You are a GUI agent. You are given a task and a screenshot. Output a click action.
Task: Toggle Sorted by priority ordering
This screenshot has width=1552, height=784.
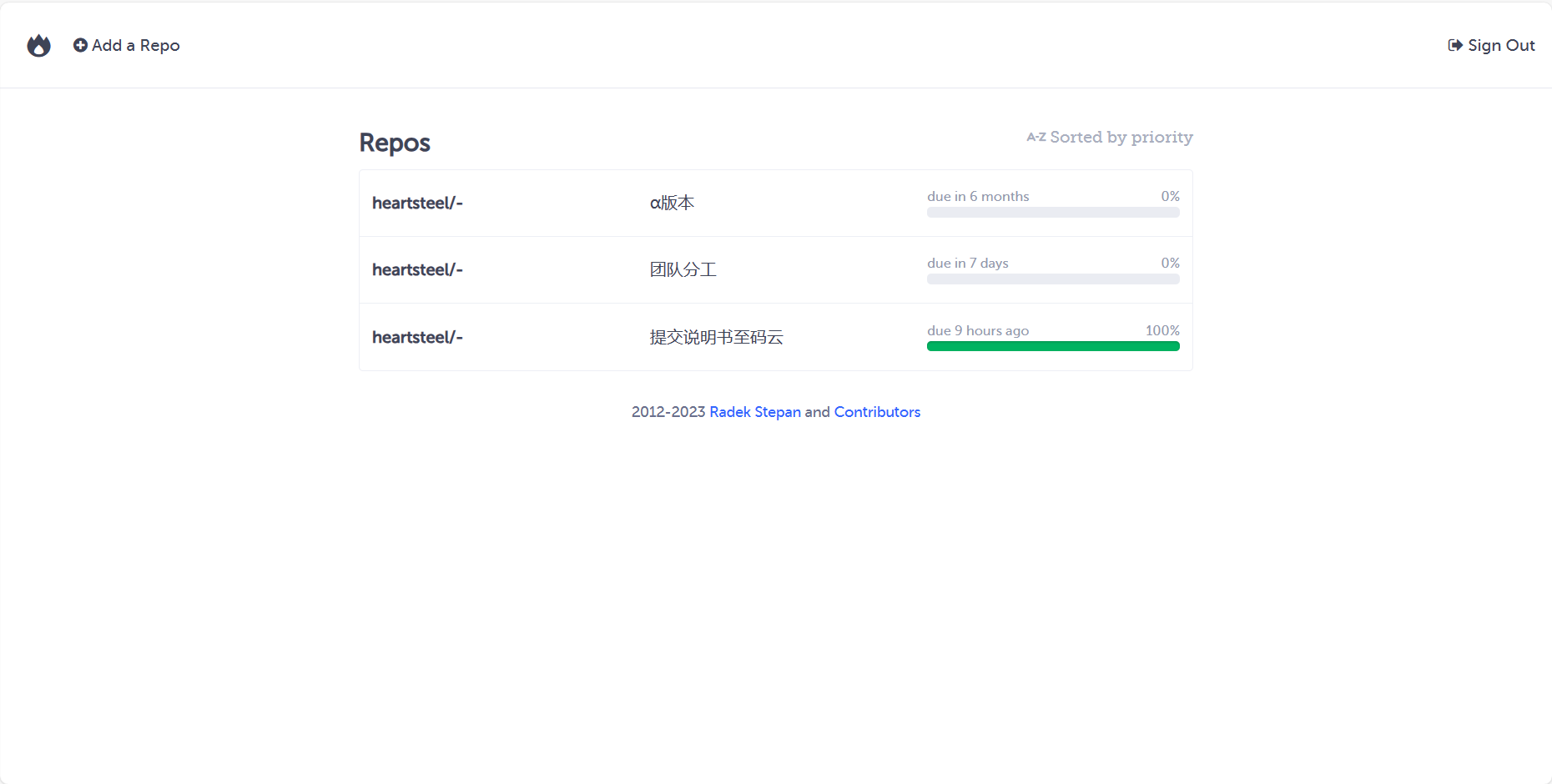click(1110, 137)
